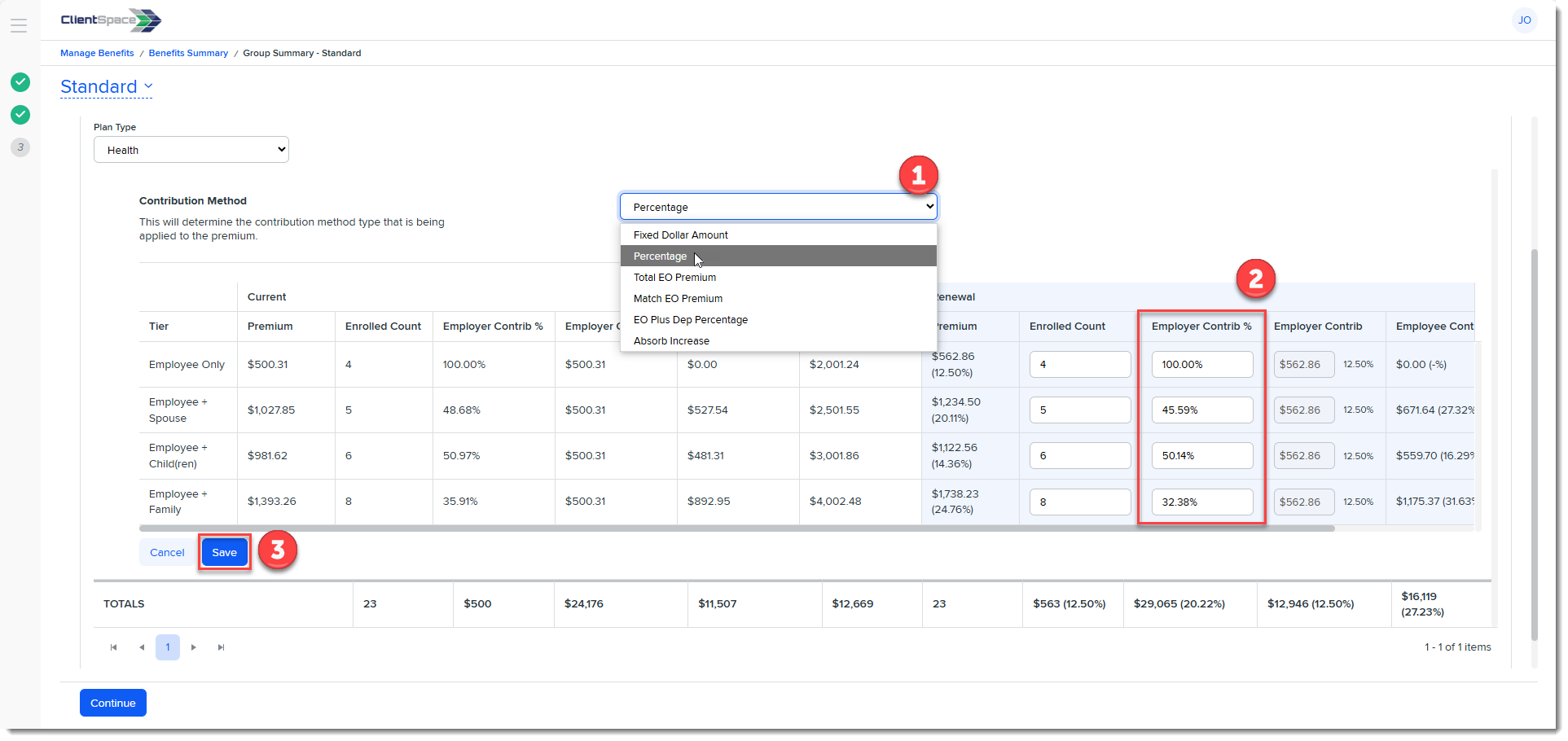
Task: Go to the first page of results
Action: click(113, 647)
